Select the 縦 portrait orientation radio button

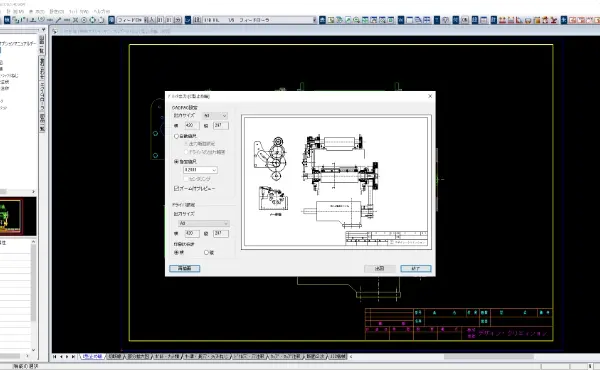pos(206,253)
